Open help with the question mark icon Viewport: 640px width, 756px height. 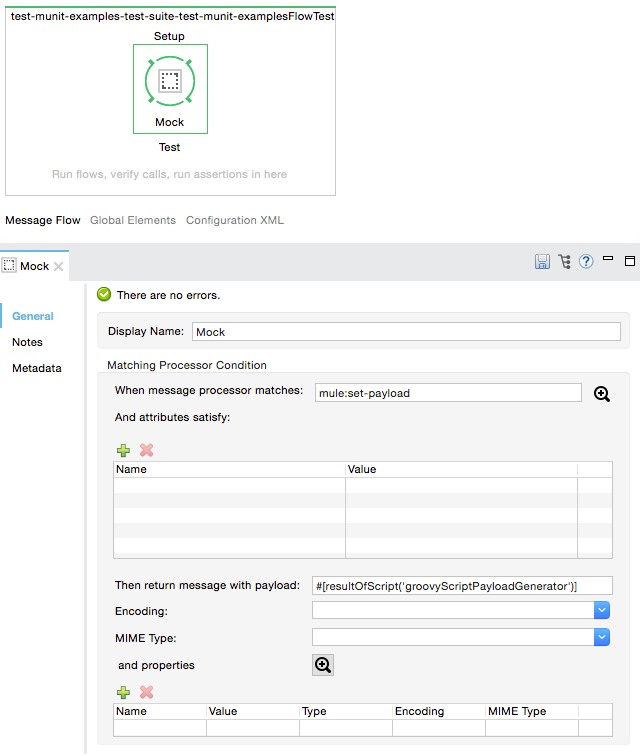(586, 262)
